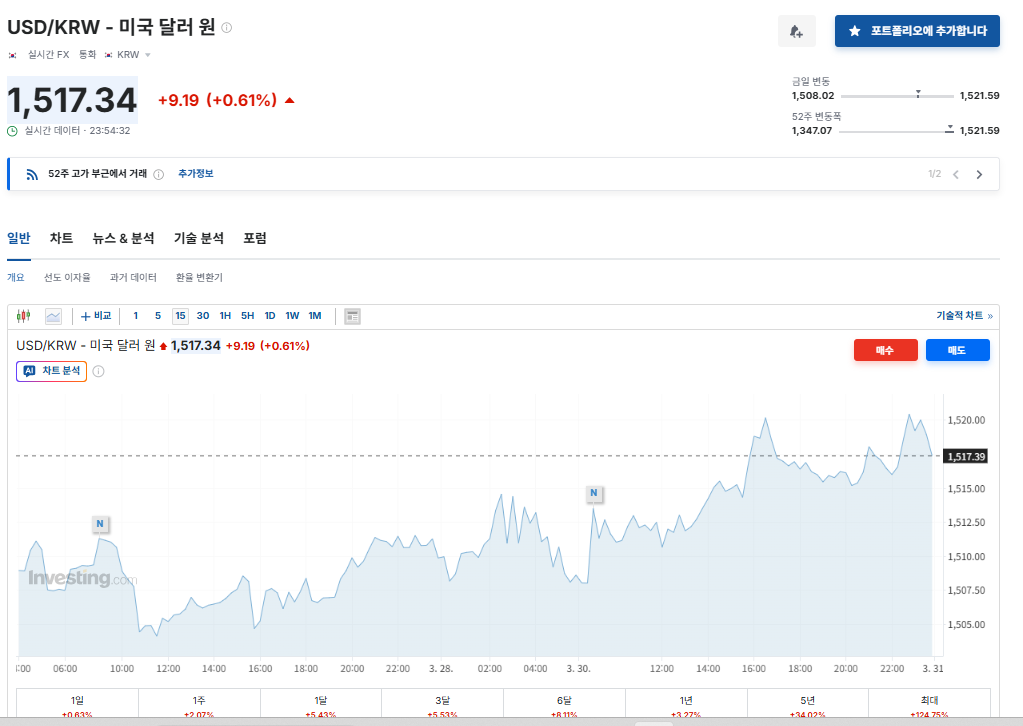Set chart interval to 1W
Viewport: 1023px width, 726px height.
click(x=292, y=316)
